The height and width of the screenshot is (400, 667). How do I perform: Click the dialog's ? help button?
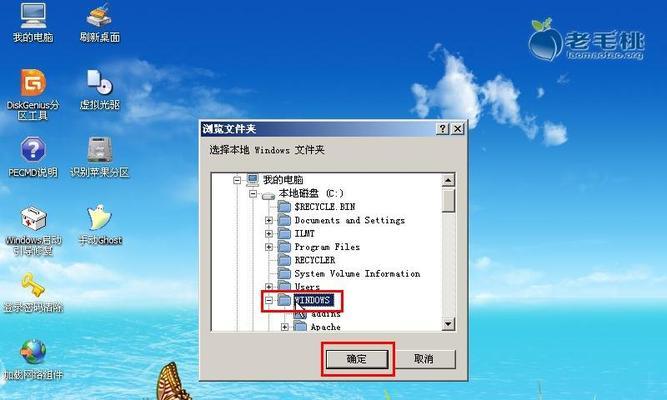pos(442,129)
